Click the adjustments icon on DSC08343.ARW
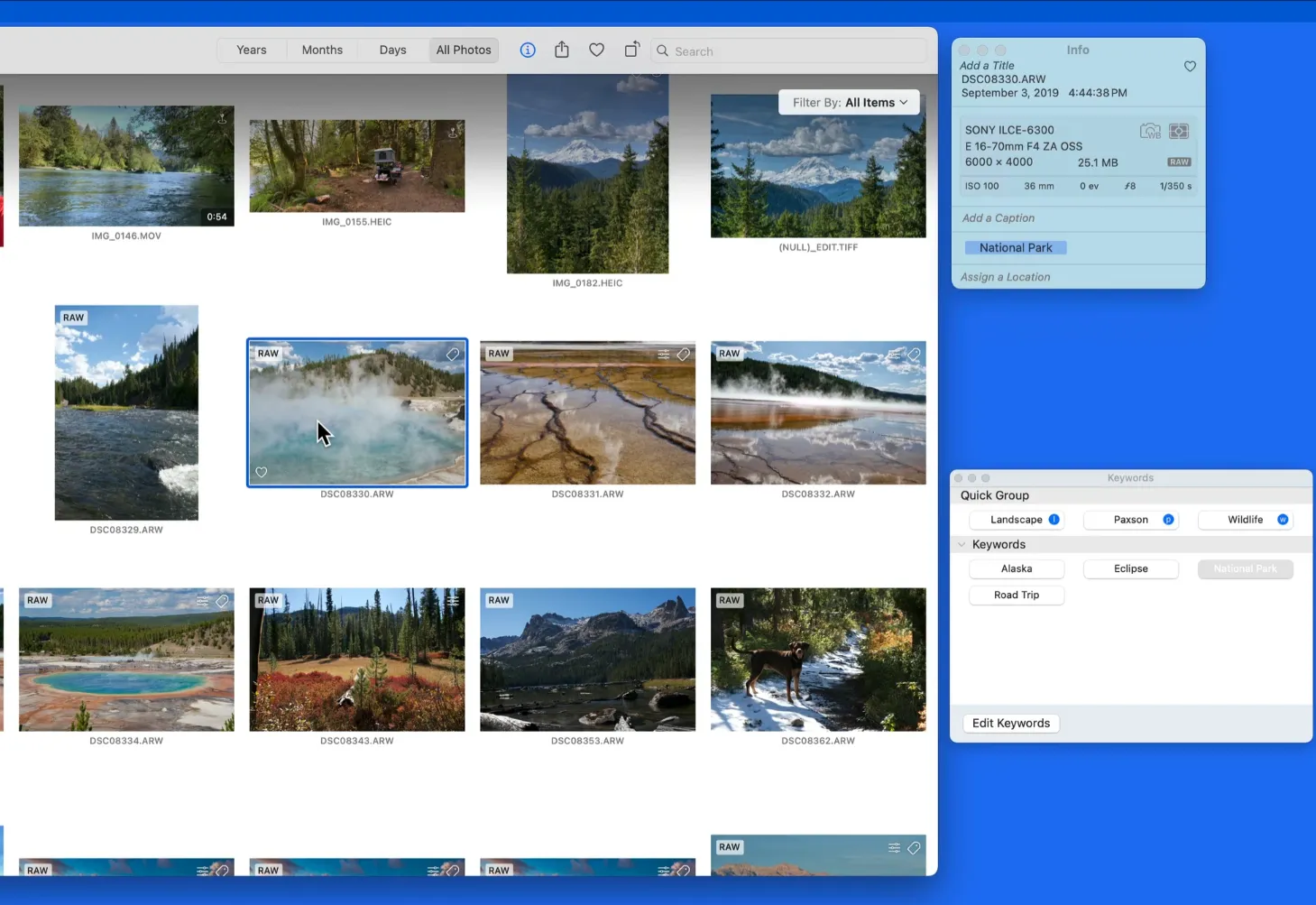This screenshot has height=905, width=1316. click(x=453, y=601)
